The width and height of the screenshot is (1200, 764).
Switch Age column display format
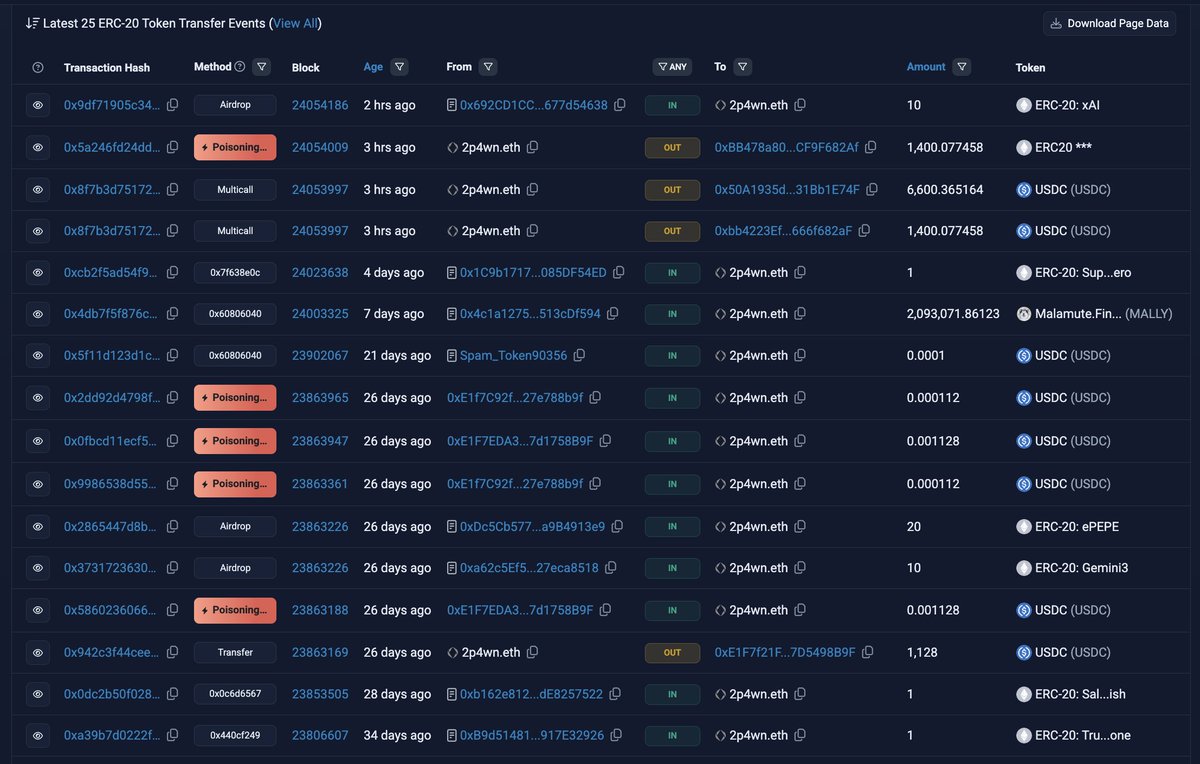pyautogui.click(x=373, y=67)
